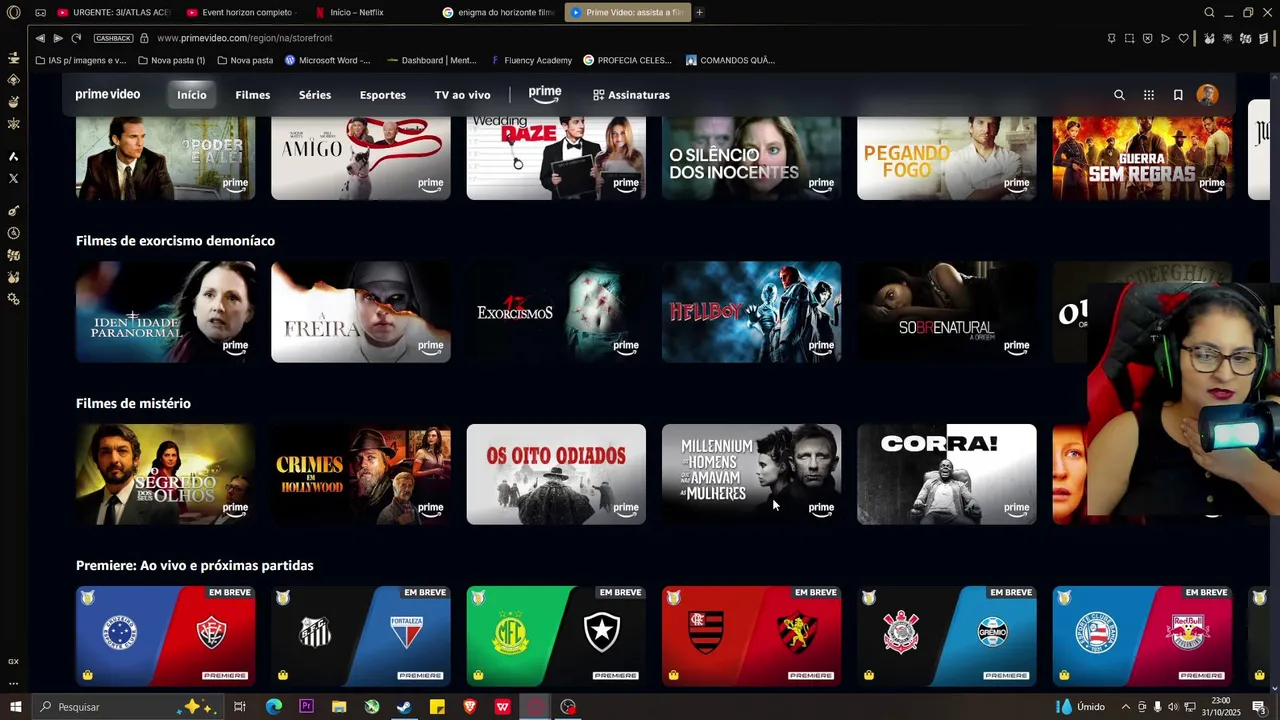Open the Corra! movie thumbnail
The width and height of the screenshot is (1280, 720).
(947, 474)
